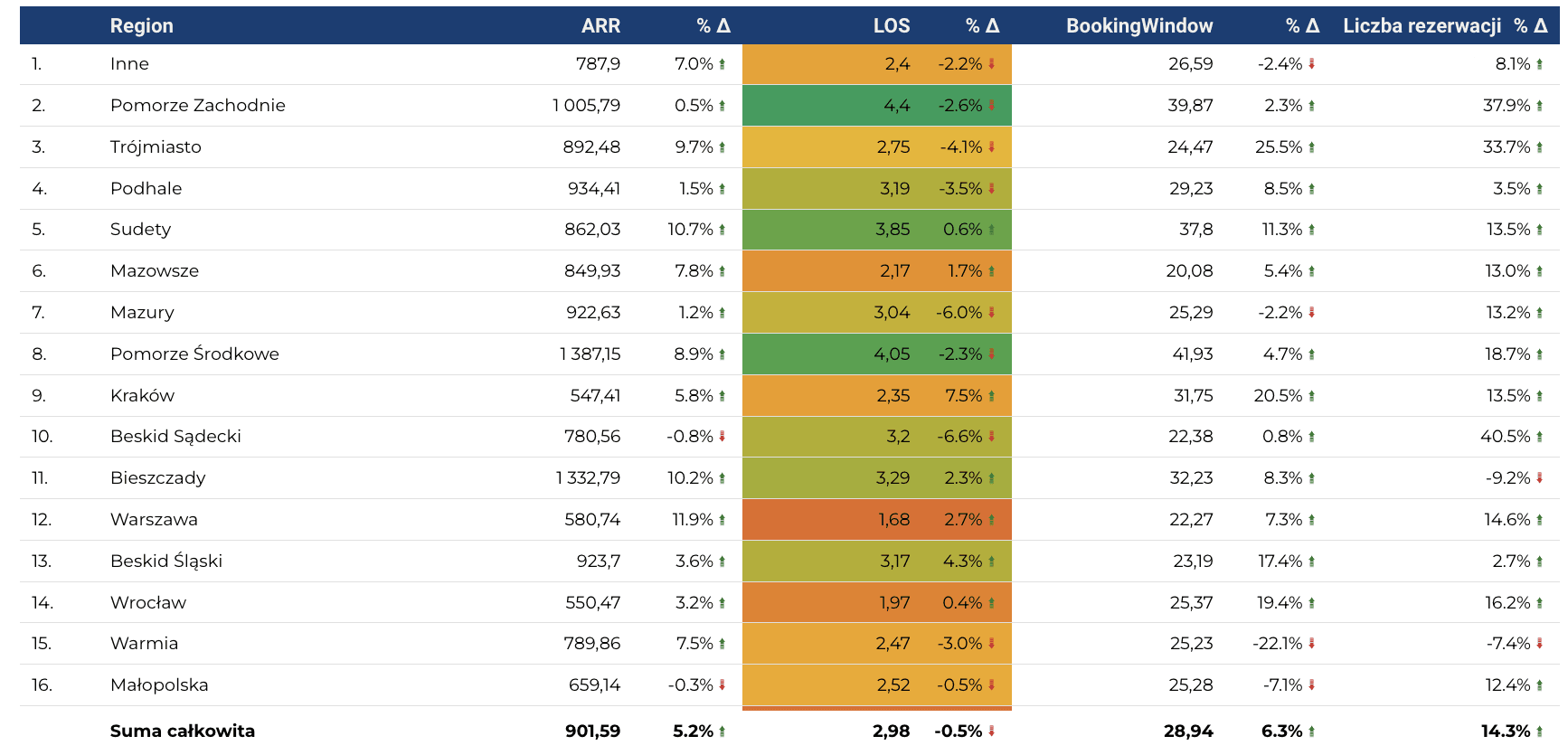Click Beskid Śląski row number 13
Screen dimensions: 1568x755
pos(42,562)
